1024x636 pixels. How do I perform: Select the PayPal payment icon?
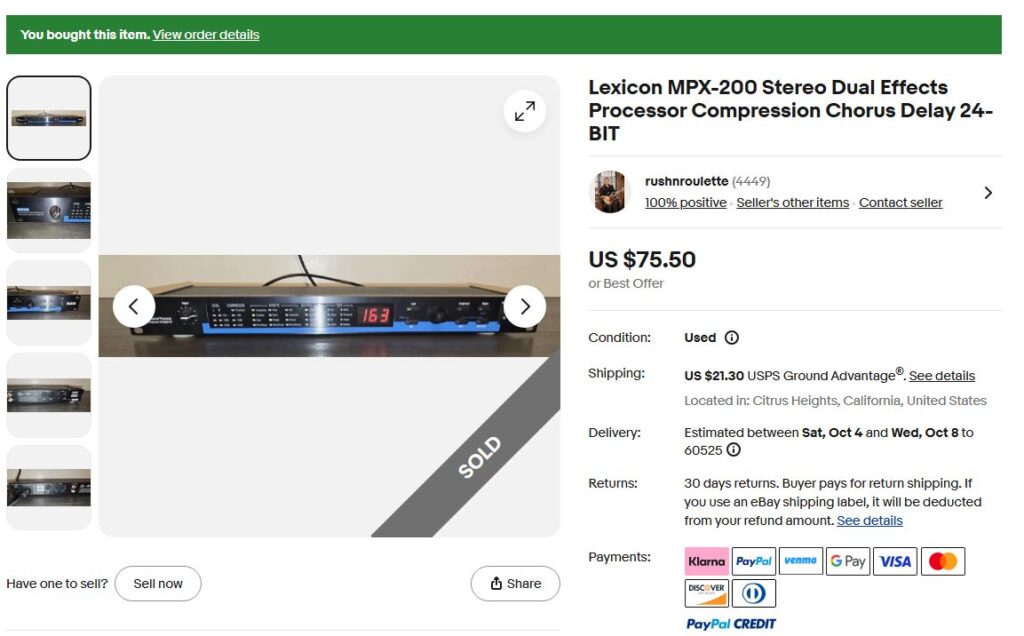coord(753,561)
